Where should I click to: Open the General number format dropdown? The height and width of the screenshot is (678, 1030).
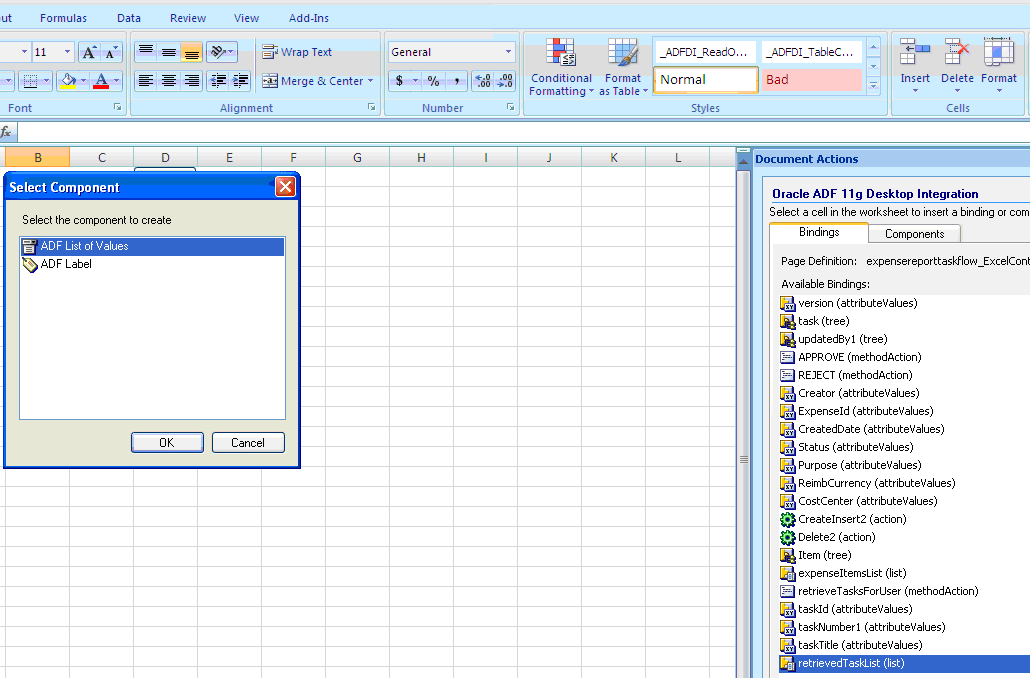coord(451,52)
